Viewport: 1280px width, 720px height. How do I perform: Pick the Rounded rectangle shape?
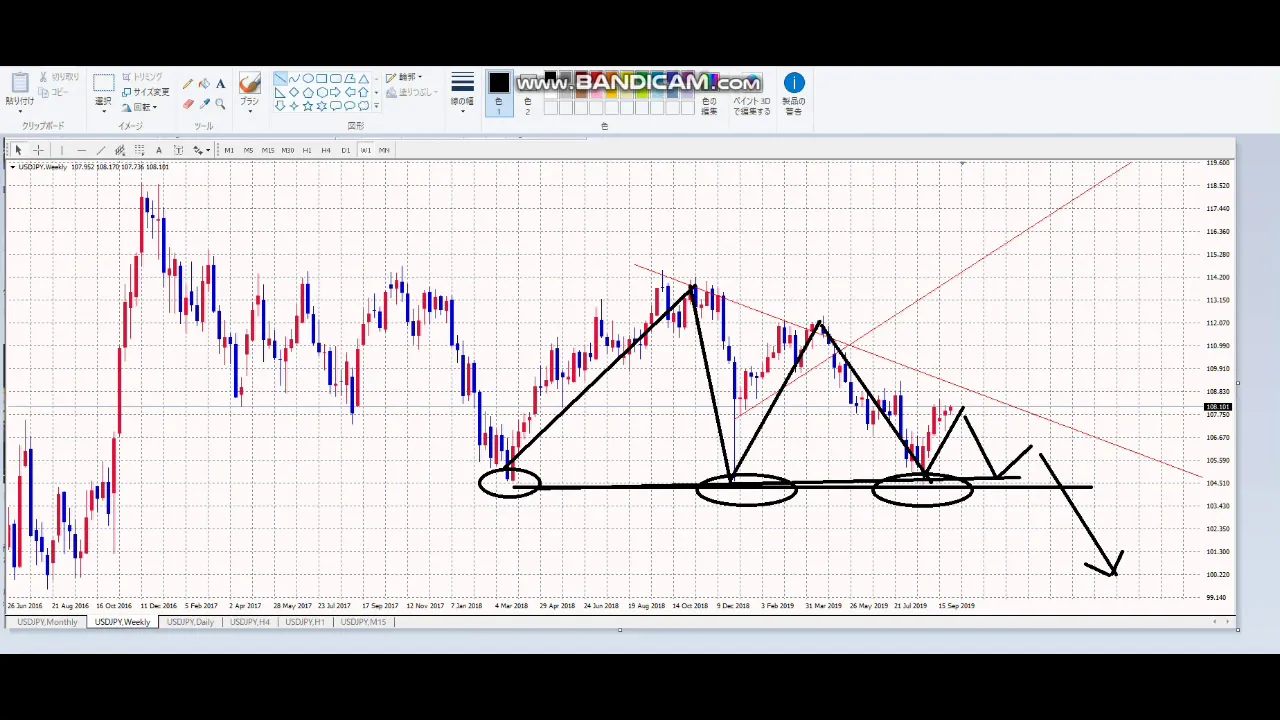pos(336,79)
